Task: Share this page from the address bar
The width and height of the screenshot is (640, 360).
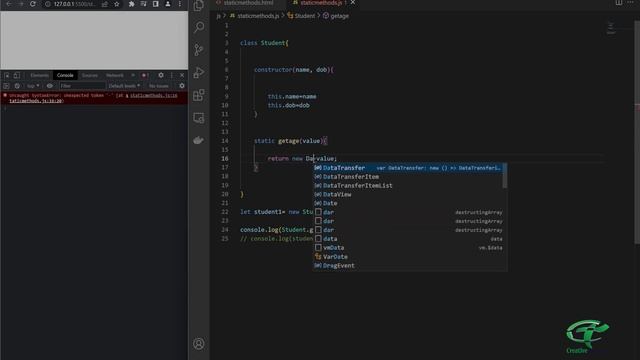Action: [x=105, y=4]
